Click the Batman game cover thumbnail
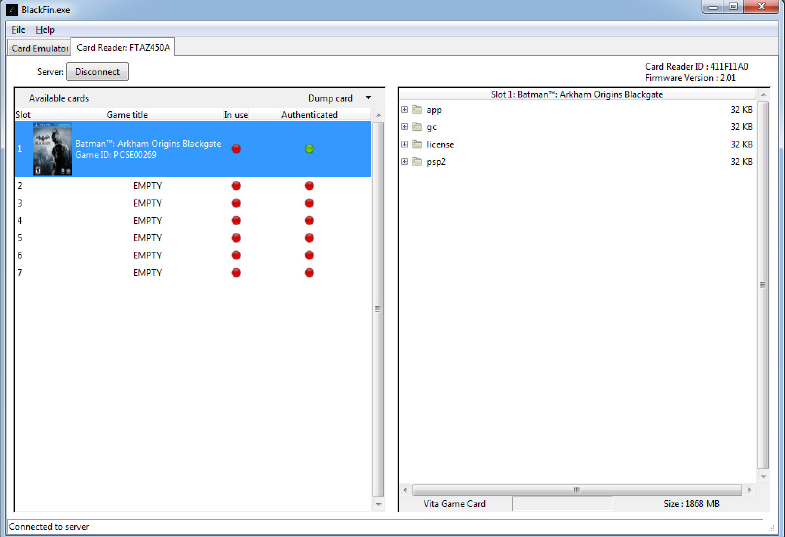The height and width of the screenshot is (537, 785). coord(53,149)
